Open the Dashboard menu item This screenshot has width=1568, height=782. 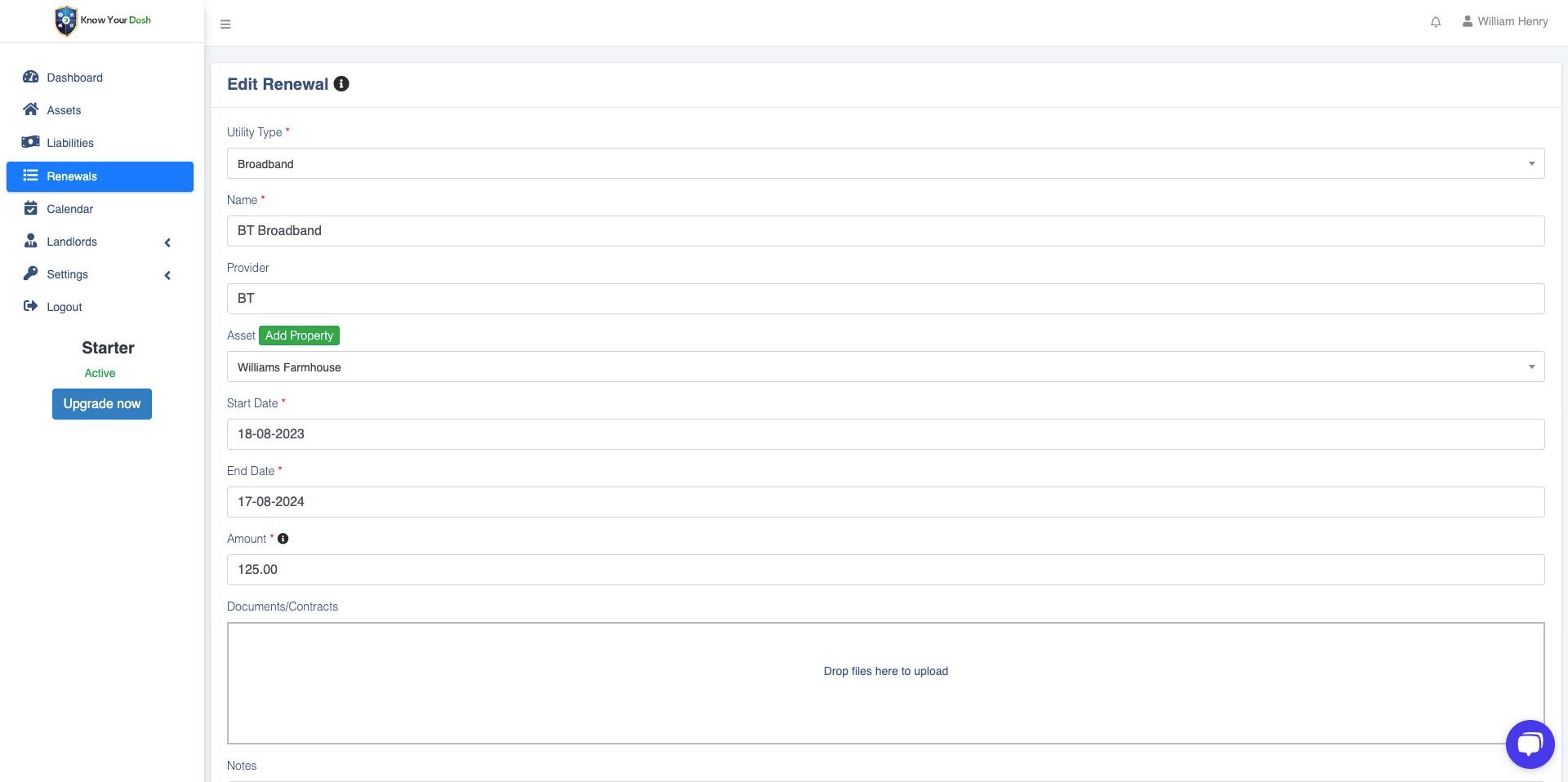(x=100, y=78)
